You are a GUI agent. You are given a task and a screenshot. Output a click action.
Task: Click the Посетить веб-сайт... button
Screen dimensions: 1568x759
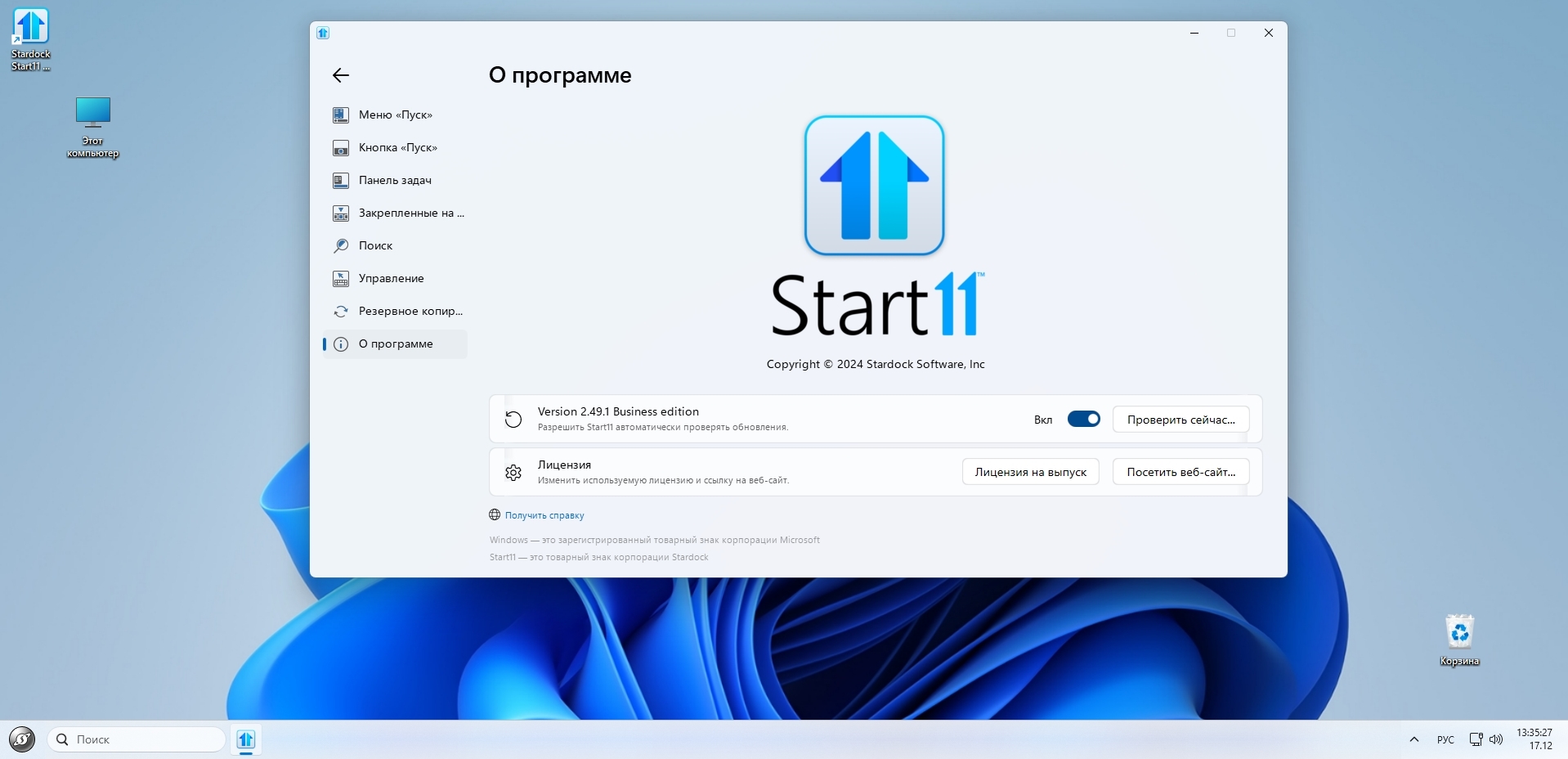click(x=1180, y=472)
